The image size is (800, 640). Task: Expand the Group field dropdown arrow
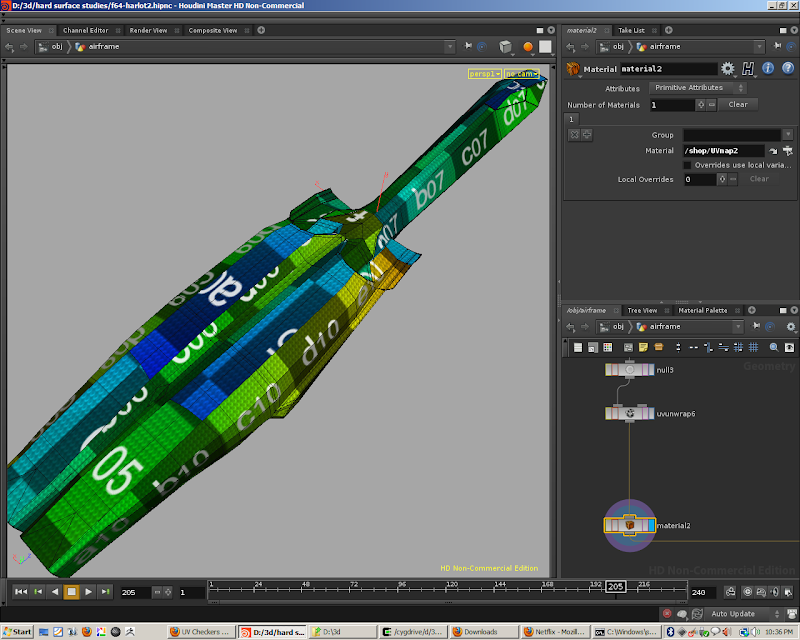[x=787, y=134]
